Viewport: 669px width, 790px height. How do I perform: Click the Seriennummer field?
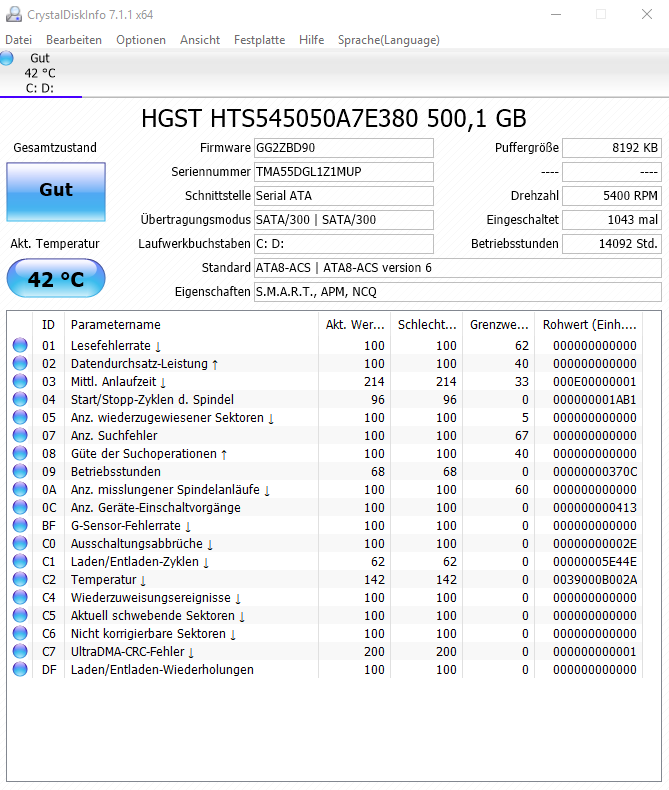344,172
